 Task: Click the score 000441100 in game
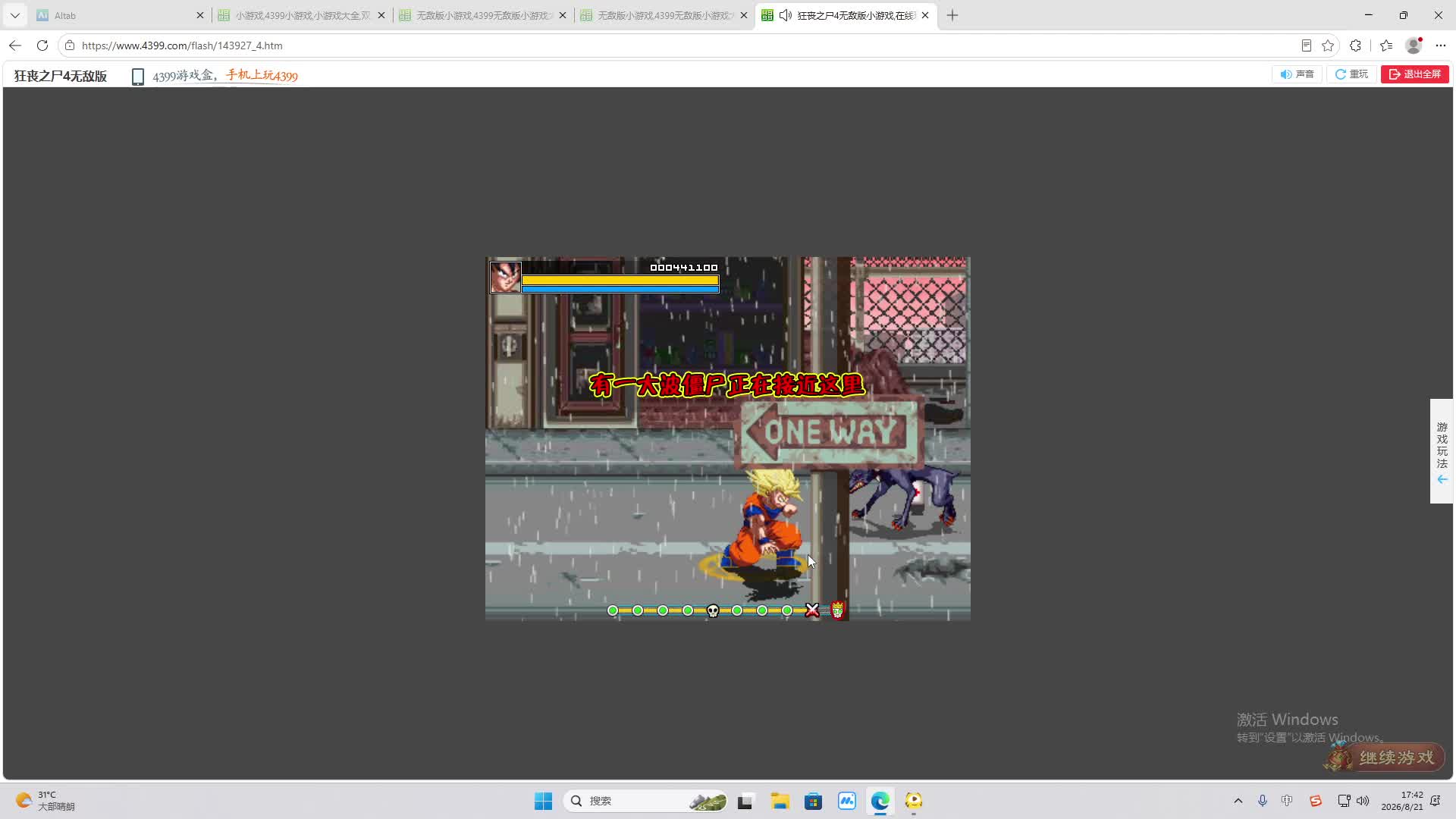click(683, 268)
